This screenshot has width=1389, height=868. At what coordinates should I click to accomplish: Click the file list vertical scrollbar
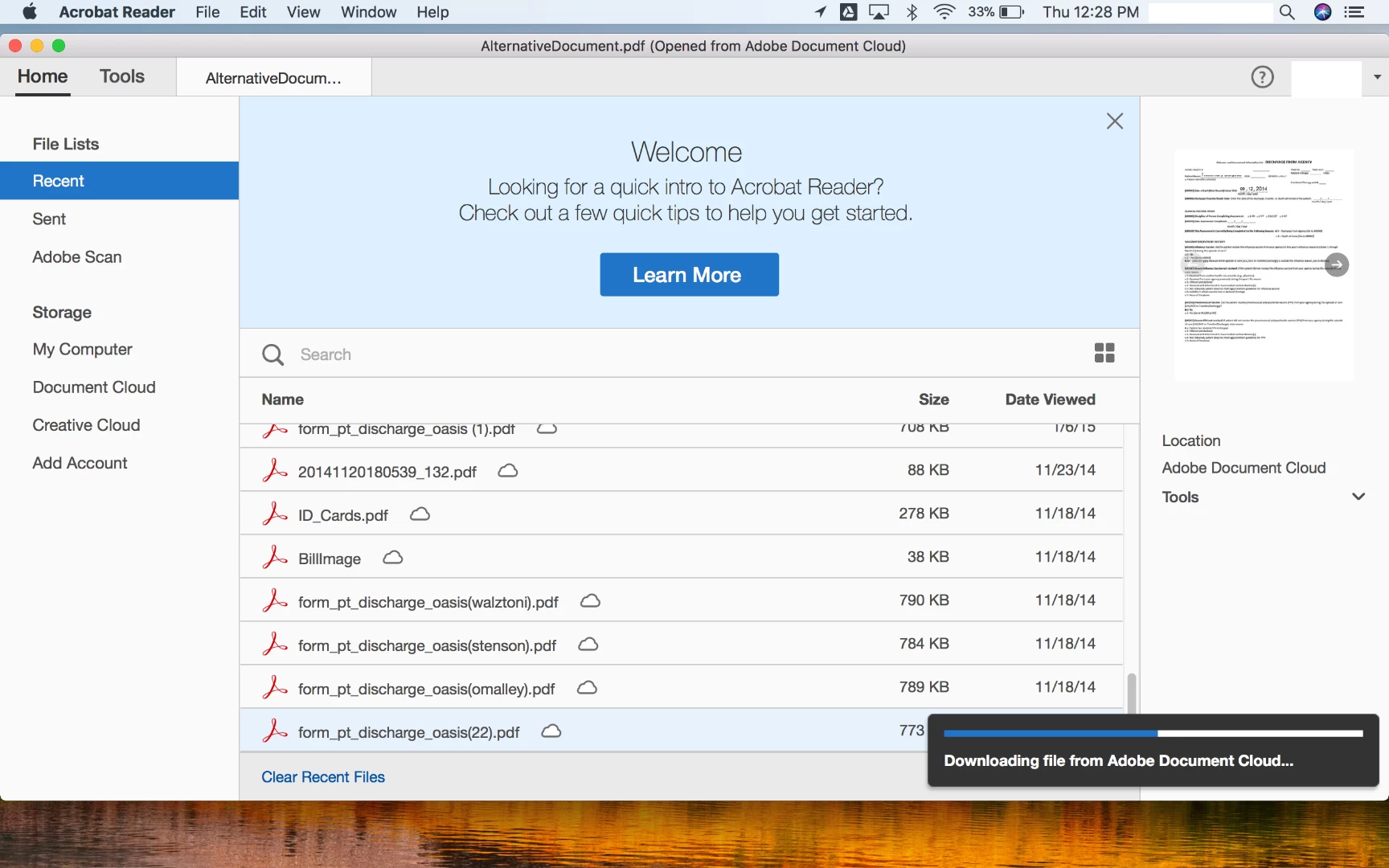point(1132,693)
